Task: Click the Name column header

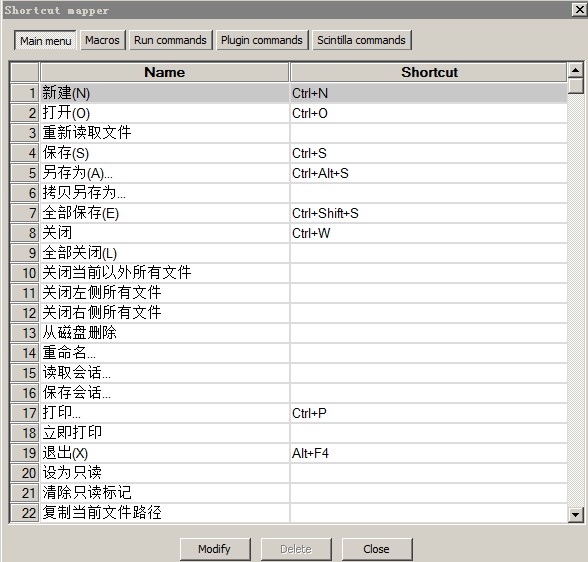Action: tap(165, 72)
